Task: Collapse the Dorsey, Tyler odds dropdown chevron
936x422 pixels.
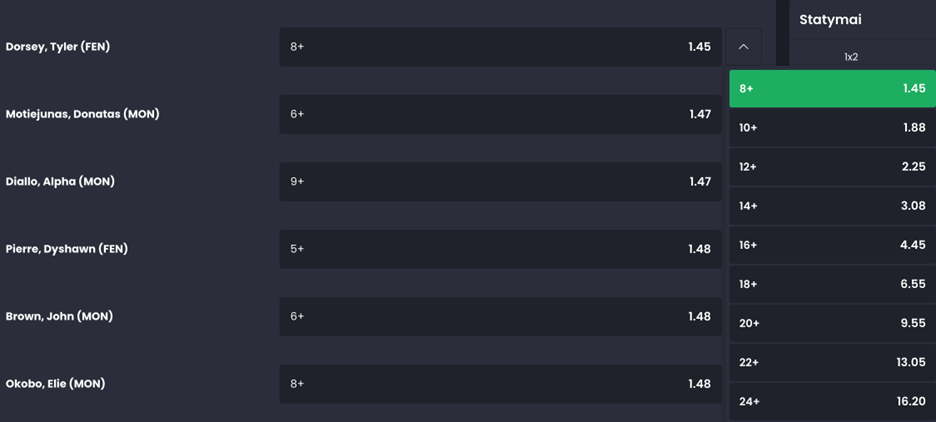Action: (x=743, y=47)
